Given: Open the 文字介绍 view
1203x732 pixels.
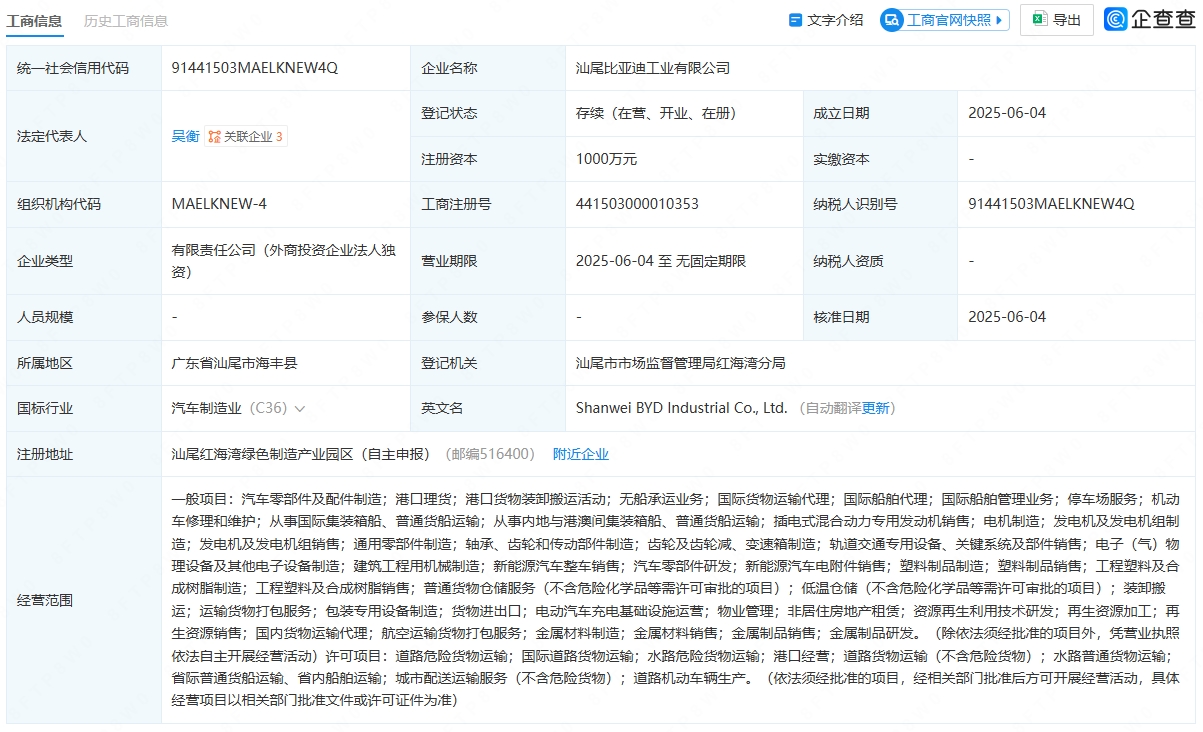Looking at the screenshot, I should point(826,20).
